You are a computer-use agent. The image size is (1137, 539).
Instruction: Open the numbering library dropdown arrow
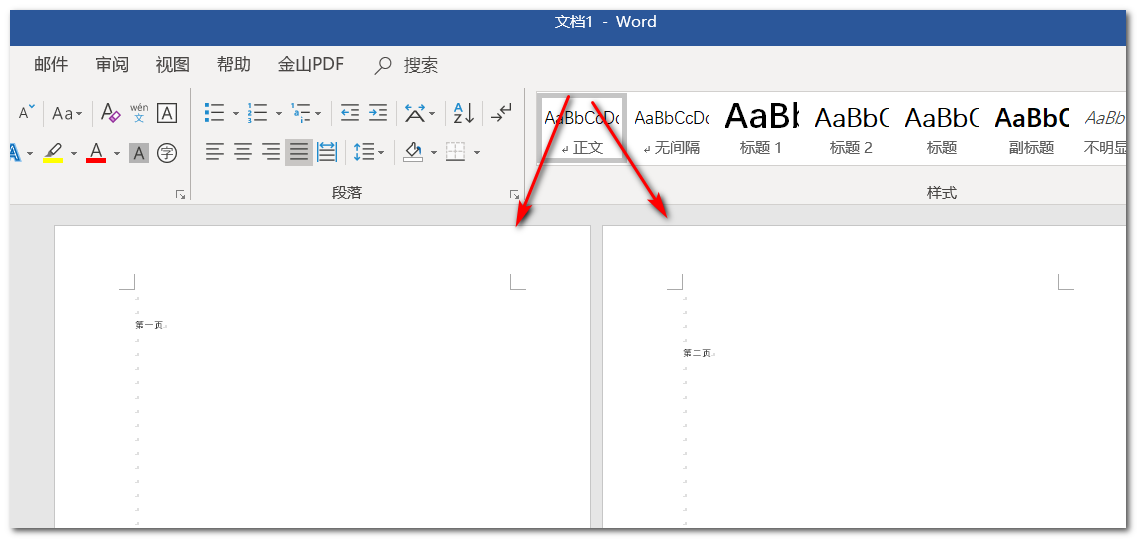pyautogui.click(x=278, y=114)
